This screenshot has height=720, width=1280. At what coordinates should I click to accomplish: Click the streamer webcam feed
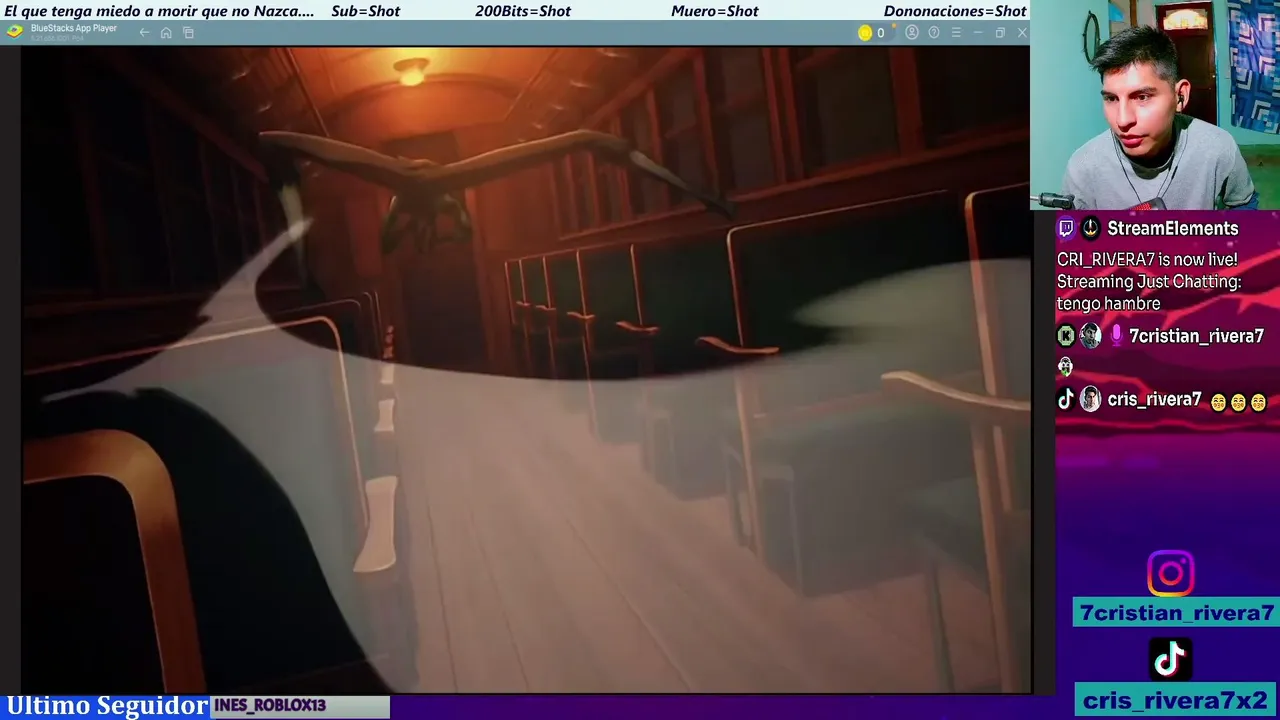1155,105
